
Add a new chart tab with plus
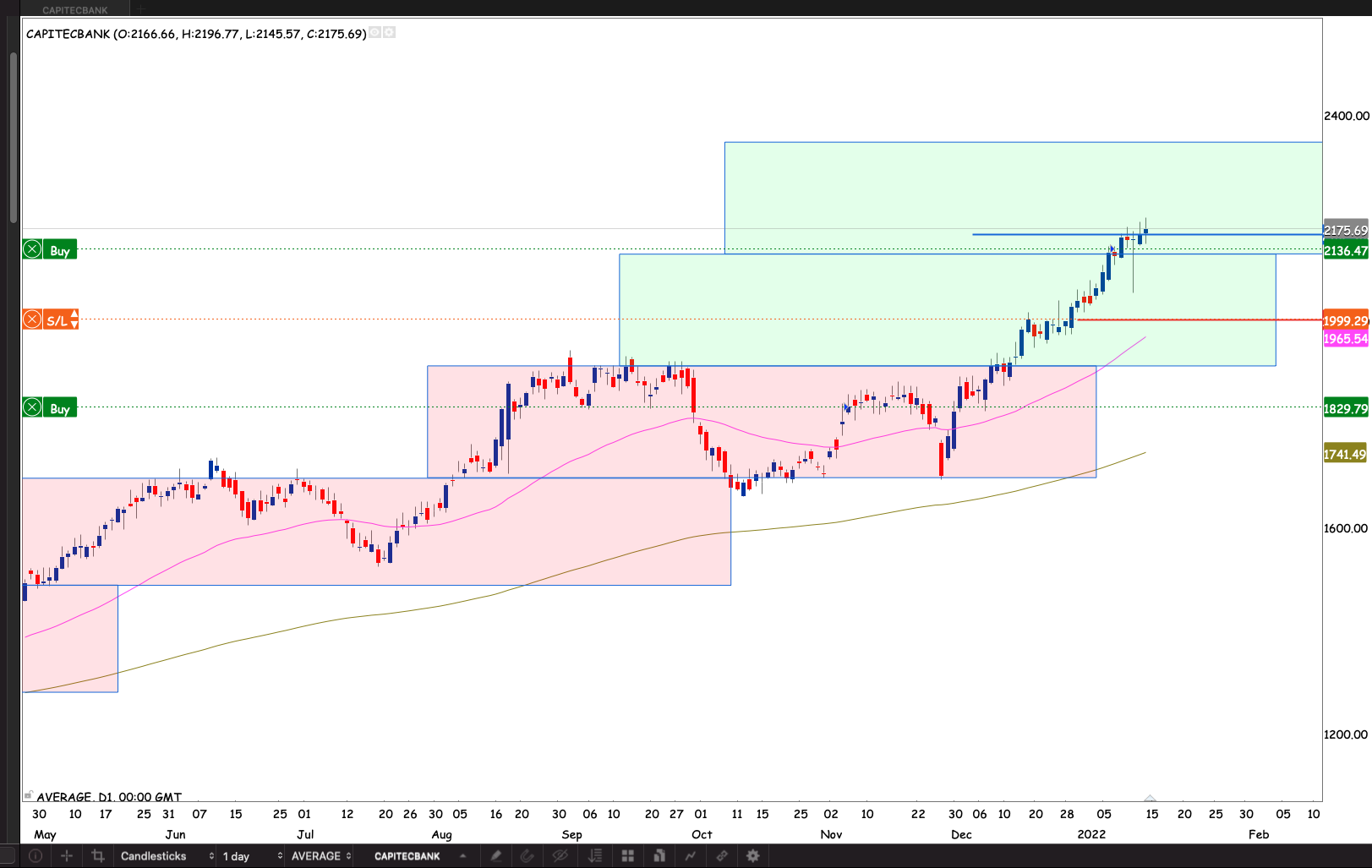(x=141, y=10)
